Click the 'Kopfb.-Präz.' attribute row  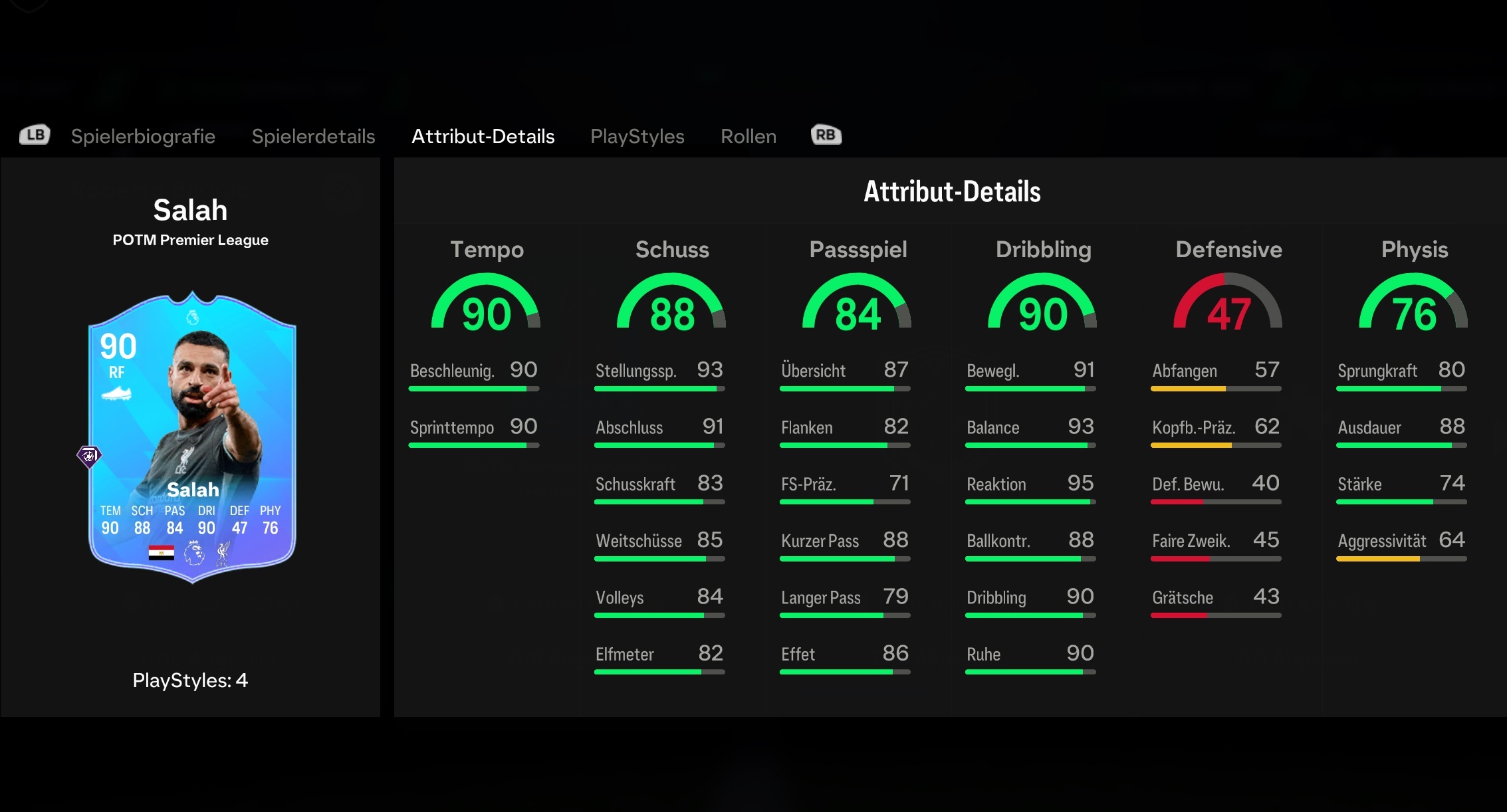click(1216, 431)
